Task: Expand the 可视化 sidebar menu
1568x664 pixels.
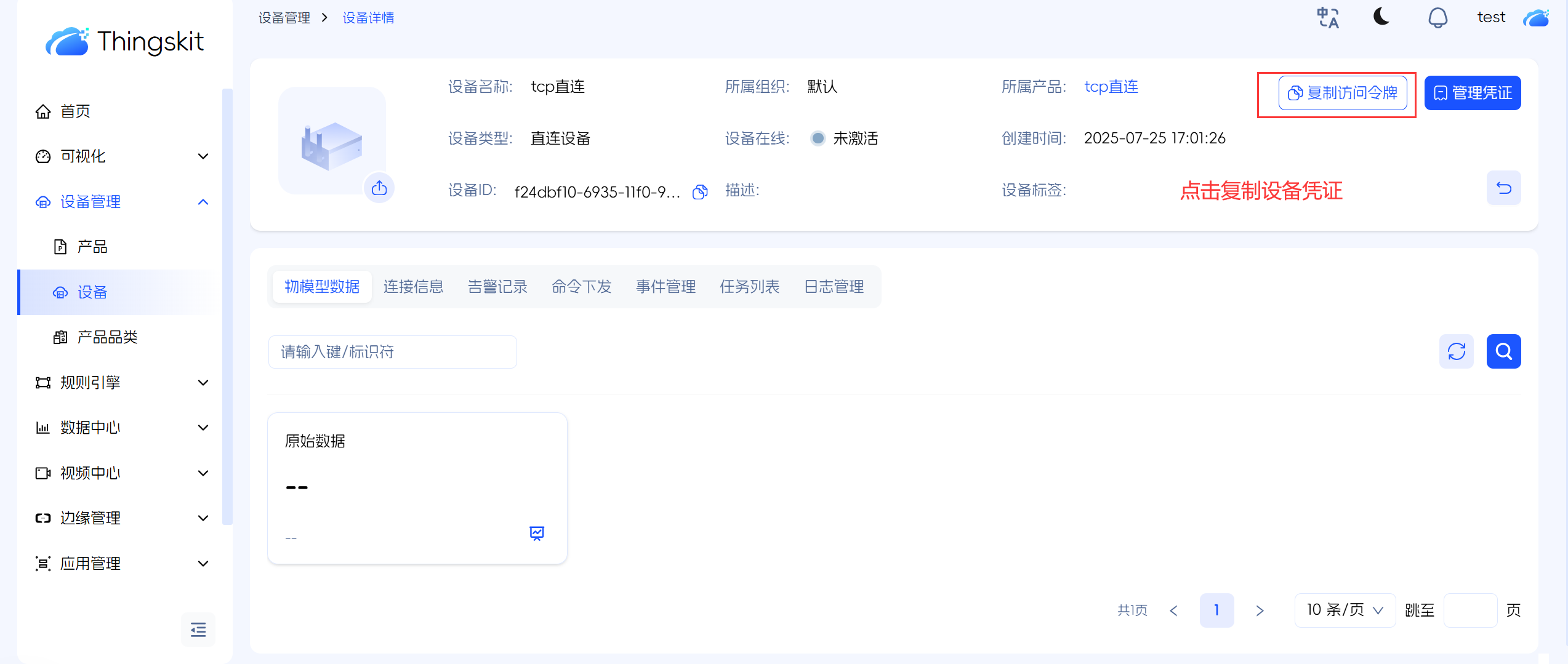Action: (123, 156)
